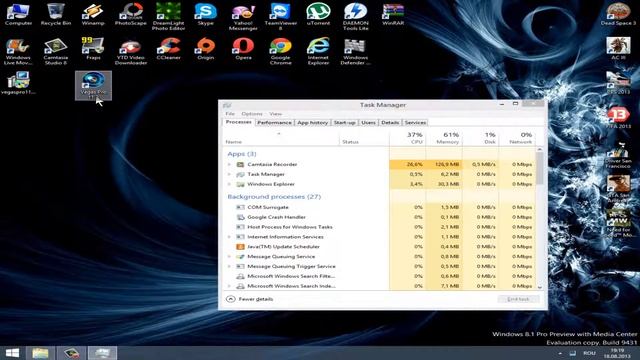The width and height of the screenshot is (640, 360).
Task: Select the Origin desktop shortcut
Action: (x=206, y=49)
